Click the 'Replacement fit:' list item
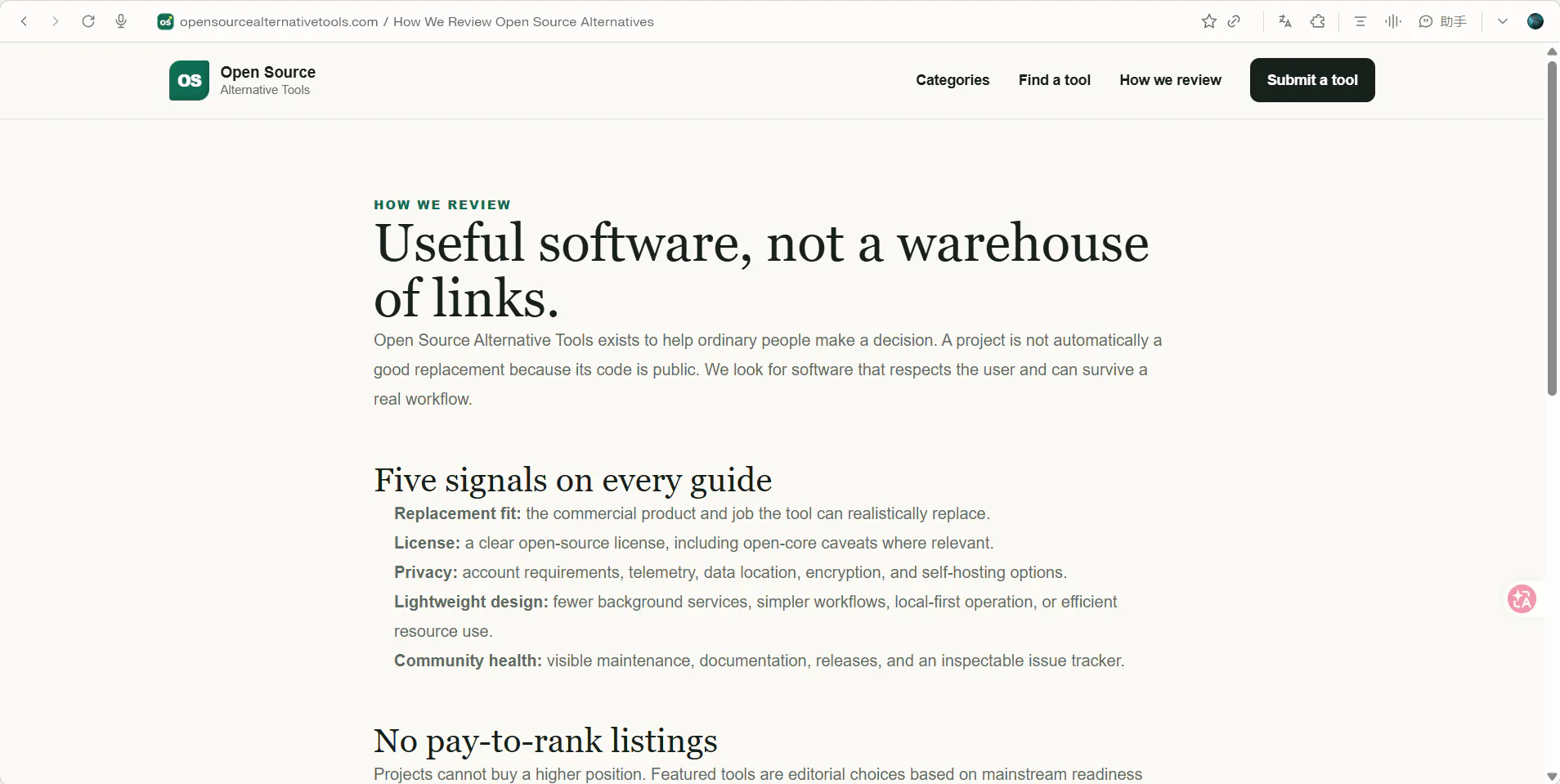 (x=692, y=513)
